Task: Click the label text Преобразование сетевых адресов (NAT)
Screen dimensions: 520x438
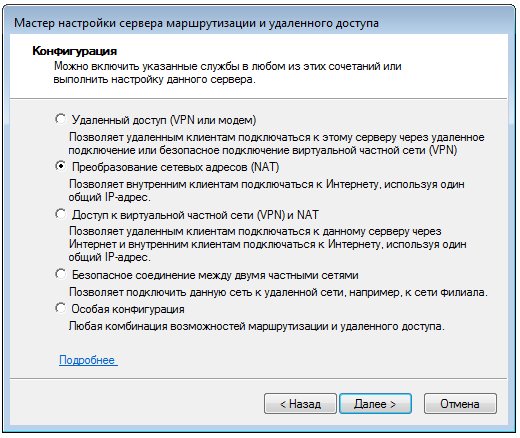Action: tap(175, 167)
